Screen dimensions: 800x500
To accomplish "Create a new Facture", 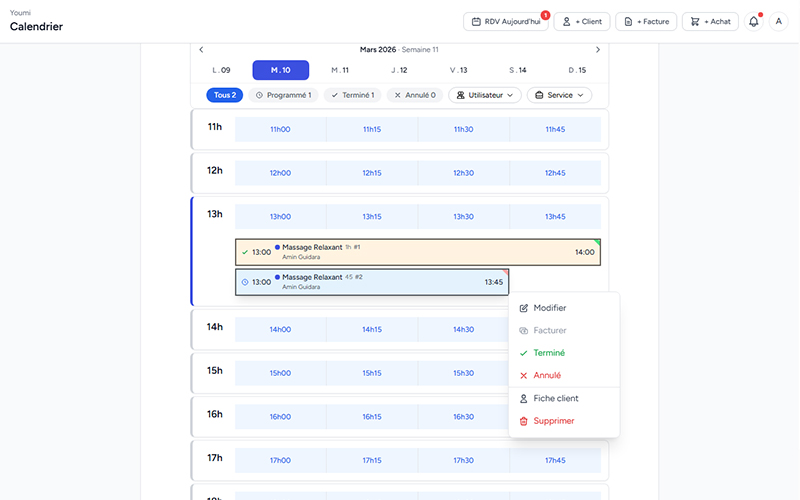I will click(646, 21).
